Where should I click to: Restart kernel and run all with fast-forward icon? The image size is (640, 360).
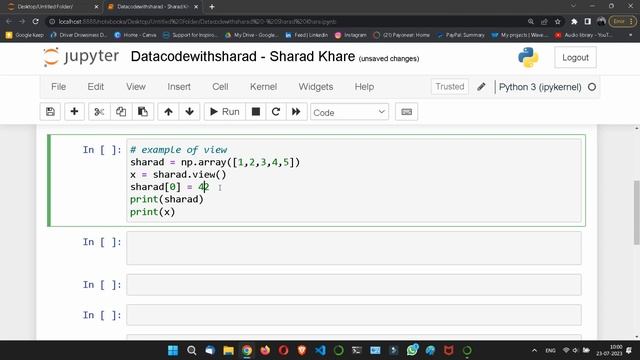(x=296, y=112)
